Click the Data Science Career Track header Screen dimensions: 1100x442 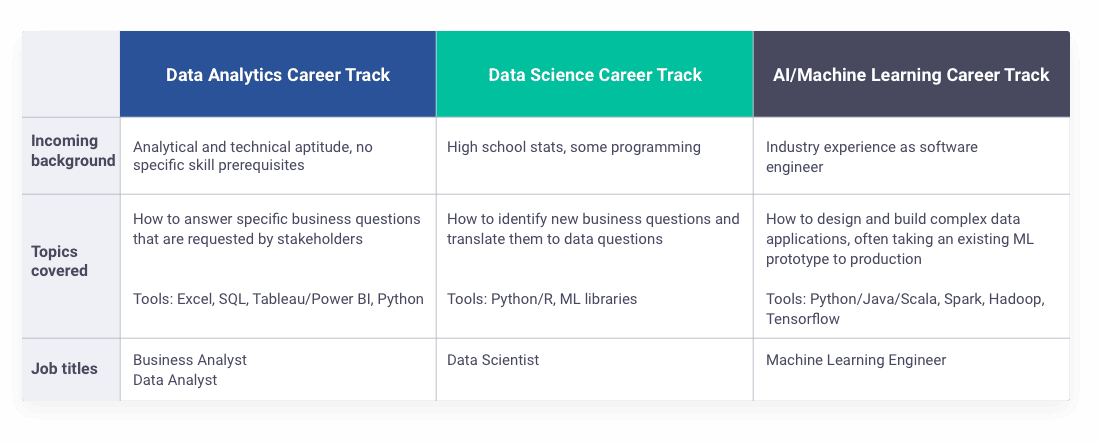pos(595,74)
